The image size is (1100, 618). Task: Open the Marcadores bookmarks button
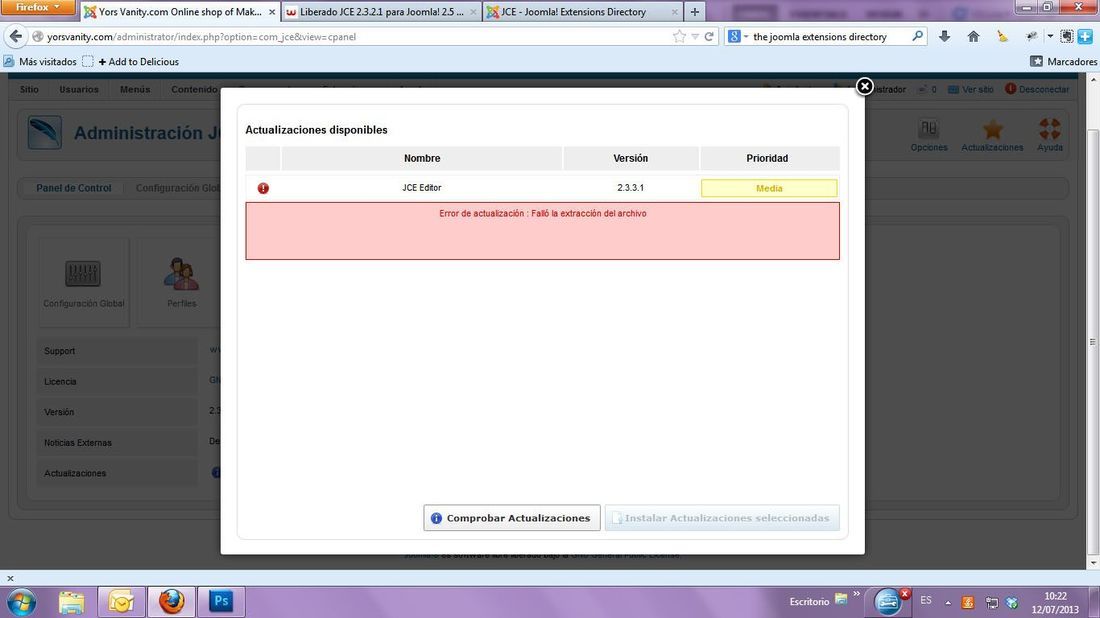pyautogui.click(x=1063, y=62)
